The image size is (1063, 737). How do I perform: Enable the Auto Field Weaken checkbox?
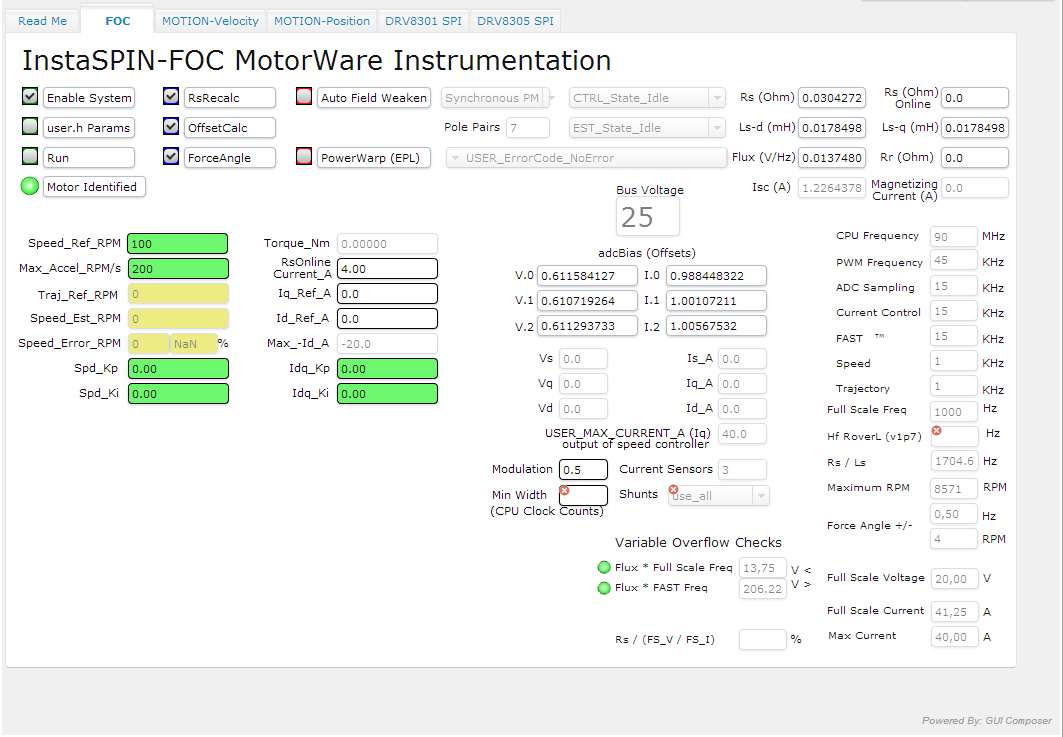304,96
